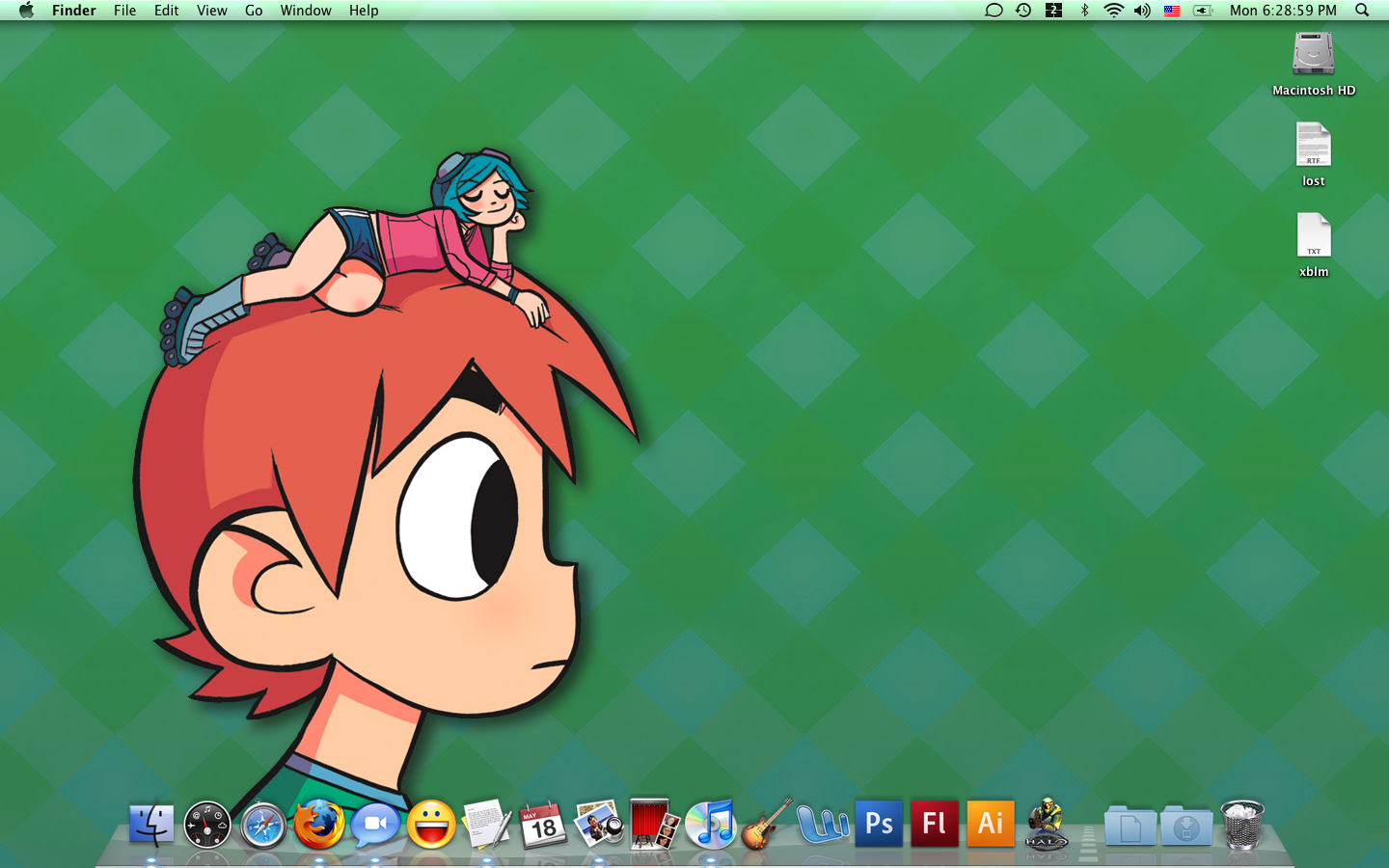Launch Adobe Illustrator from the Dock

991,824
